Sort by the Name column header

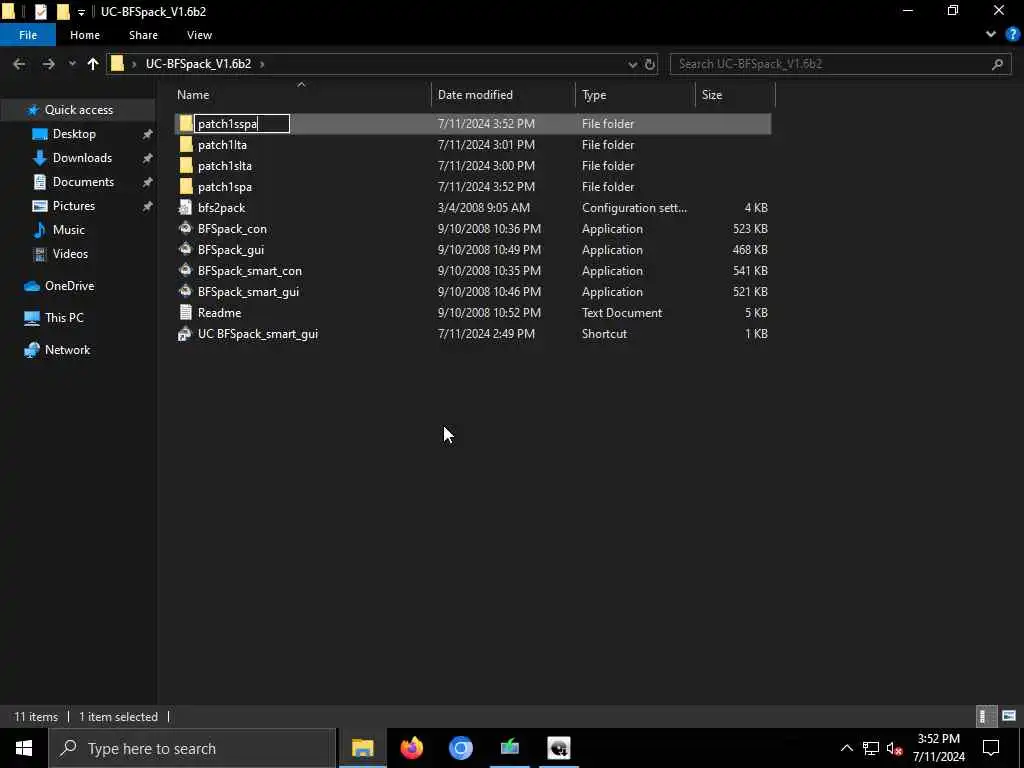(193, 95)
